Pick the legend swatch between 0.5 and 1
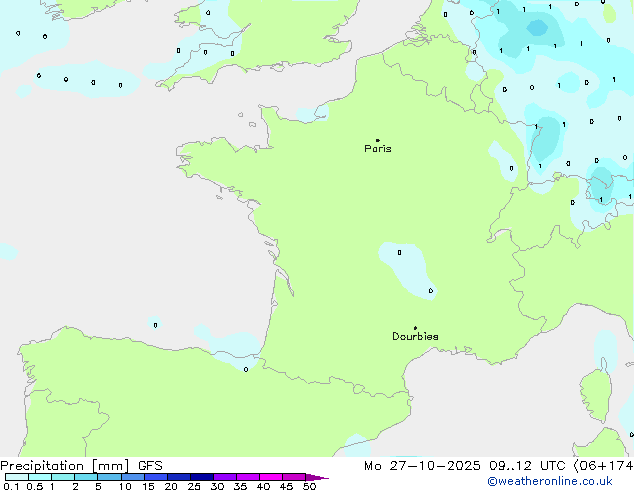 (x=40, y=477)
